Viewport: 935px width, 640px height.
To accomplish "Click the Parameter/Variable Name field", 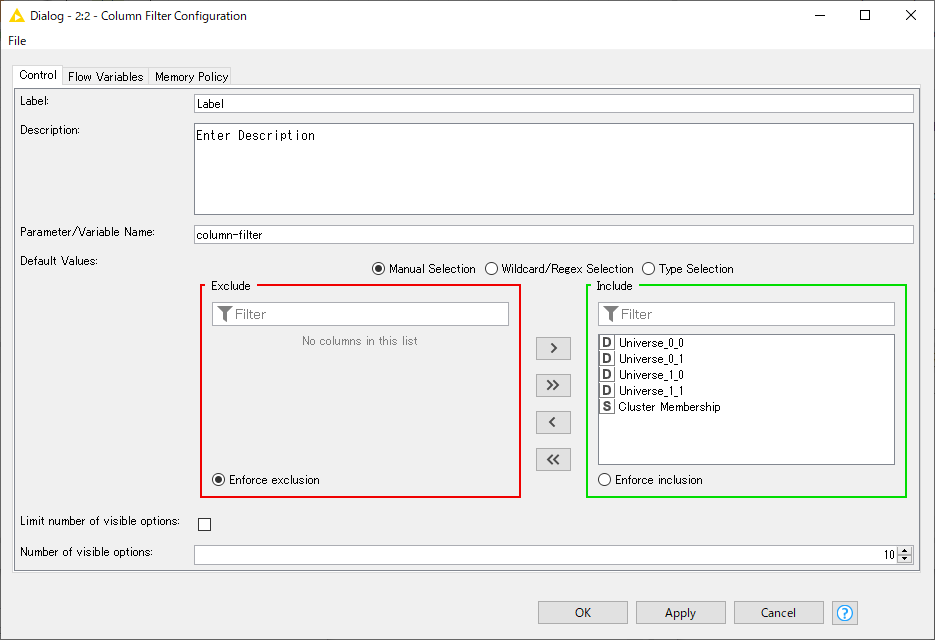I will (553, 234).
